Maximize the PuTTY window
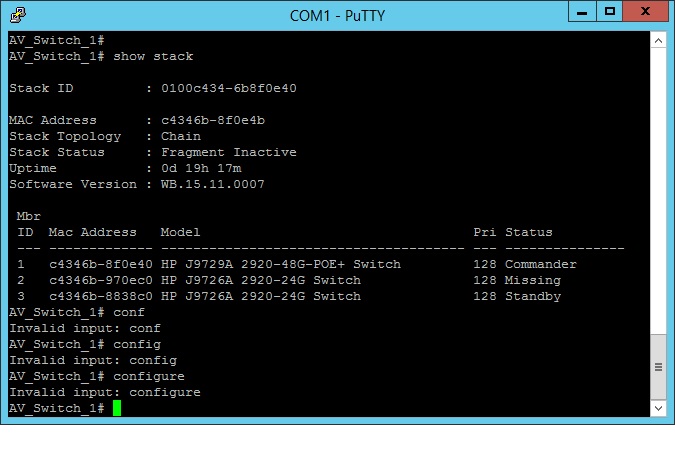The width and height of the screenshot is (675, 460). click(x=609, y=13)
